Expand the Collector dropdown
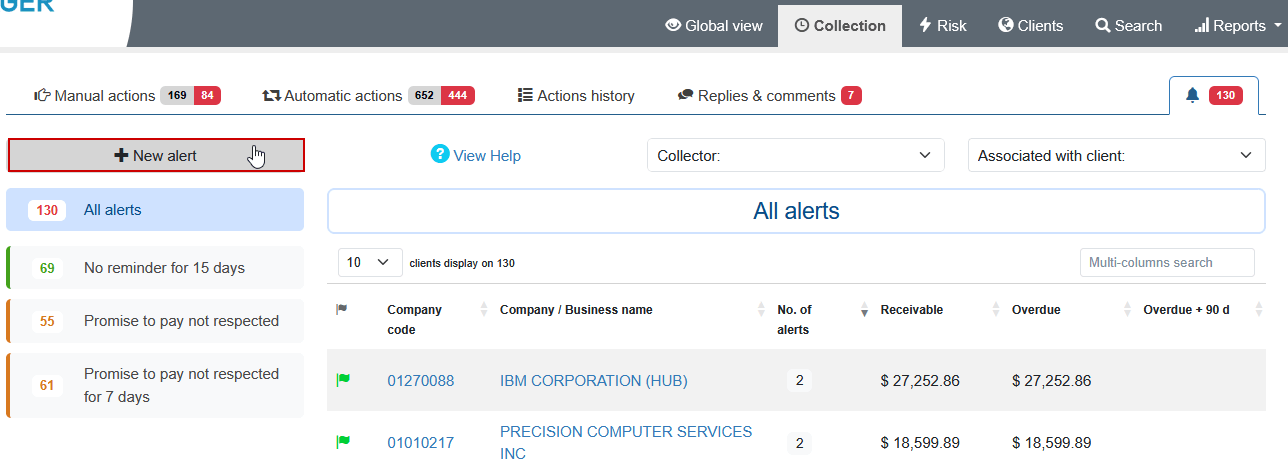1288x474 pixels. [795, 155]
